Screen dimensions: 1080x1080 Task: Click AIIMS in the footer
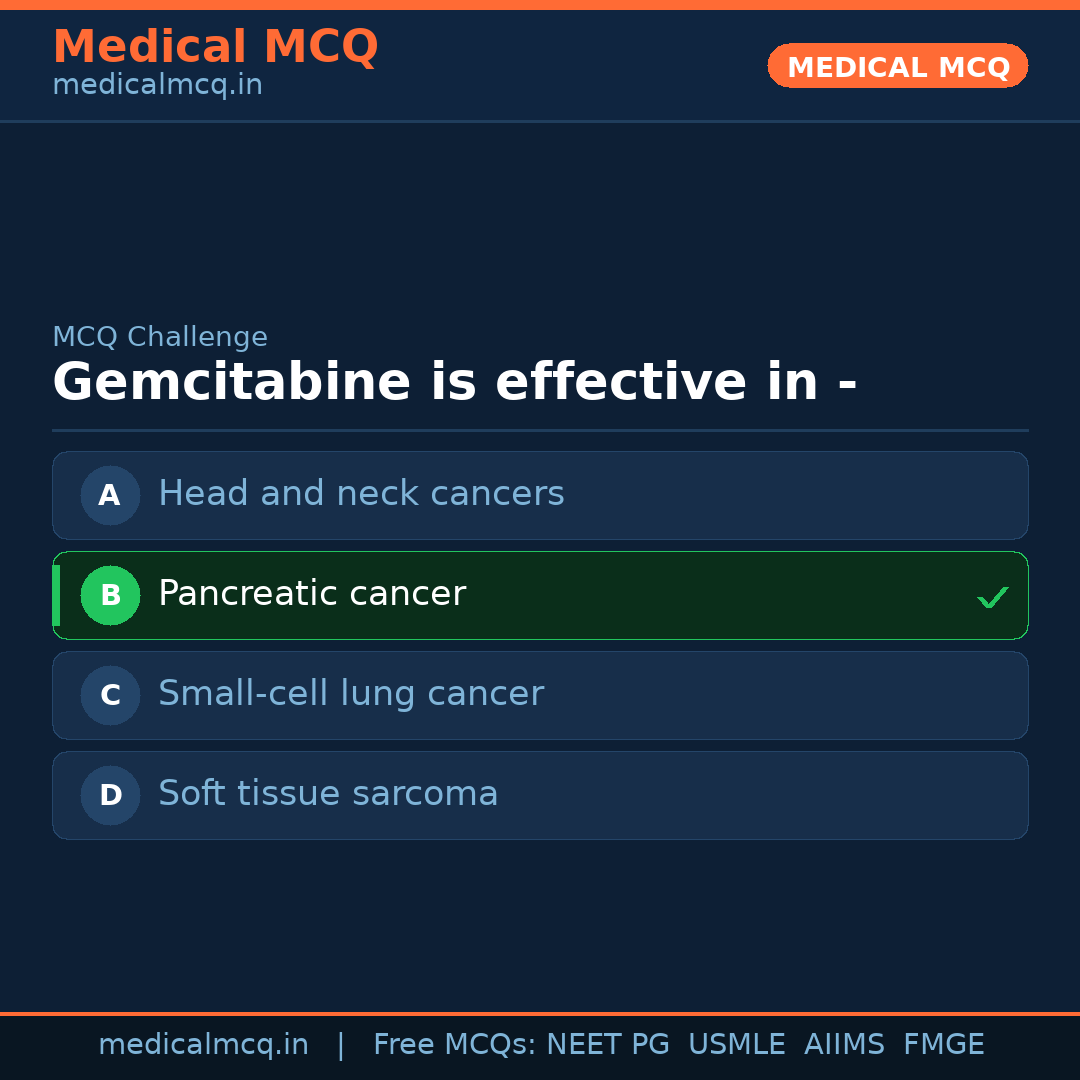tap(844, 1045)
